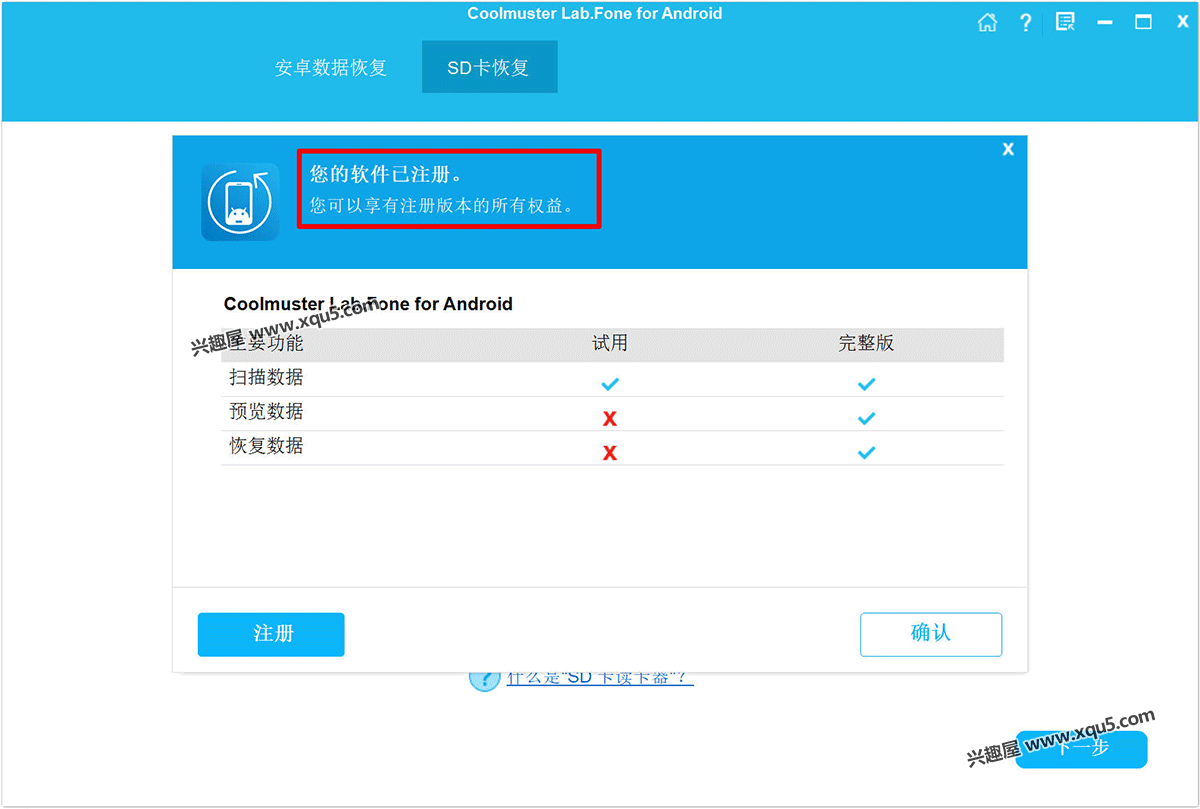Click the 试用 column header
The height and width of the screenshot is (809, 1200).
[x=610, y=343]
